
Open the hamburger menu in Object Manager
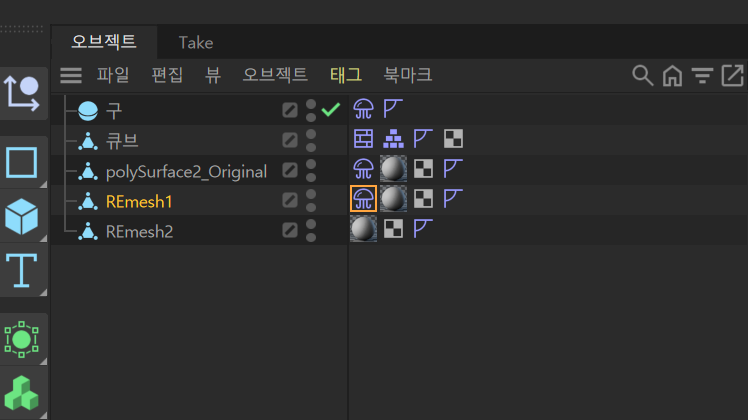coord(71,75)
